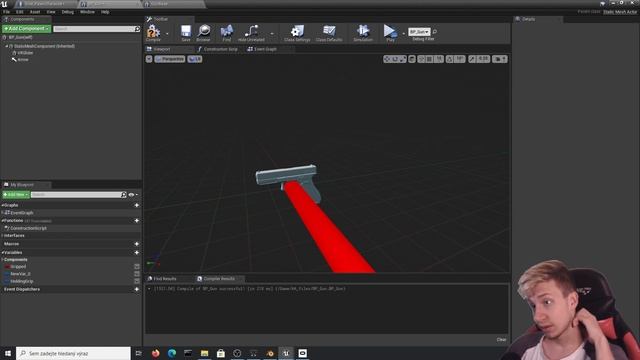The height and width of the screenshot is (360, 640).
Task: Click the search icon in My Blueprint panel
Action: [124, 195]
